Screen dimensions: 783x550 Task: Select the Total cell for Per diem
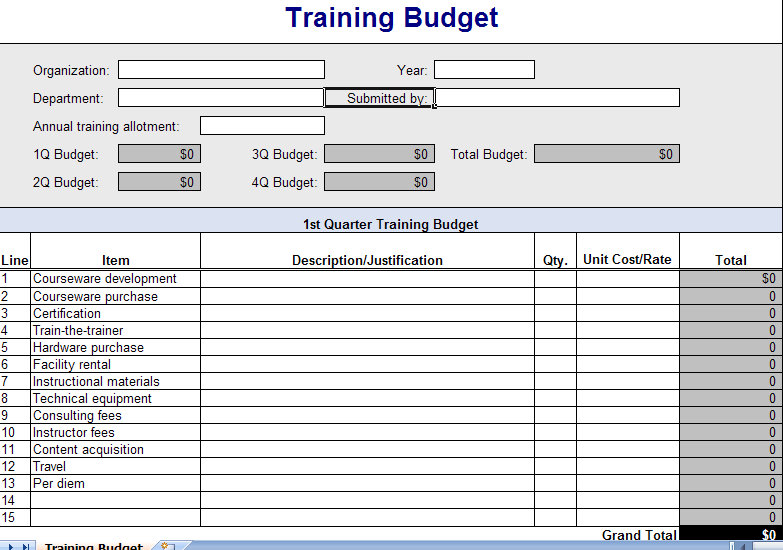(x=731, y=483)
